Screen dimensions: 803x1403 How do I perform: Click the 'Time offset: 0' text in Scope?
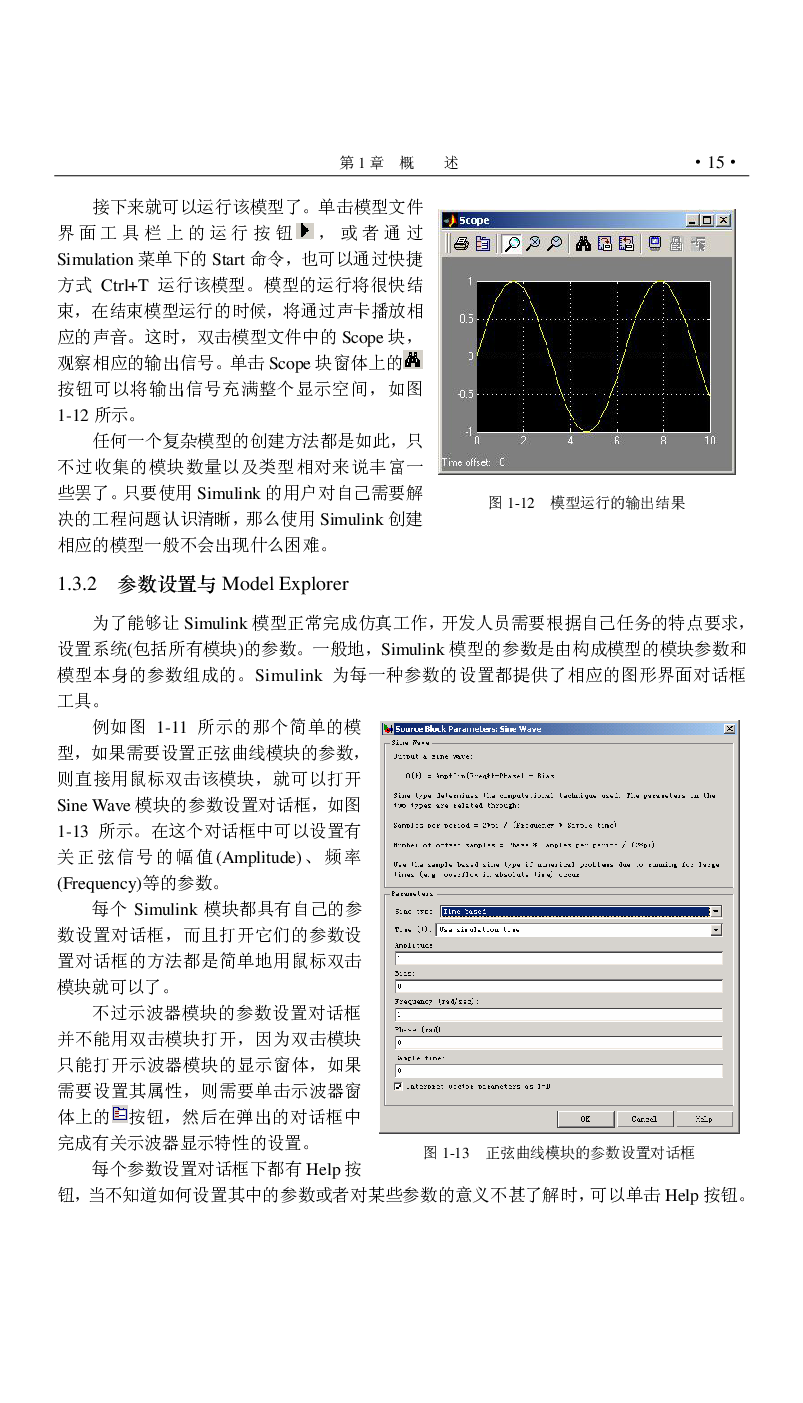point(473,463)
